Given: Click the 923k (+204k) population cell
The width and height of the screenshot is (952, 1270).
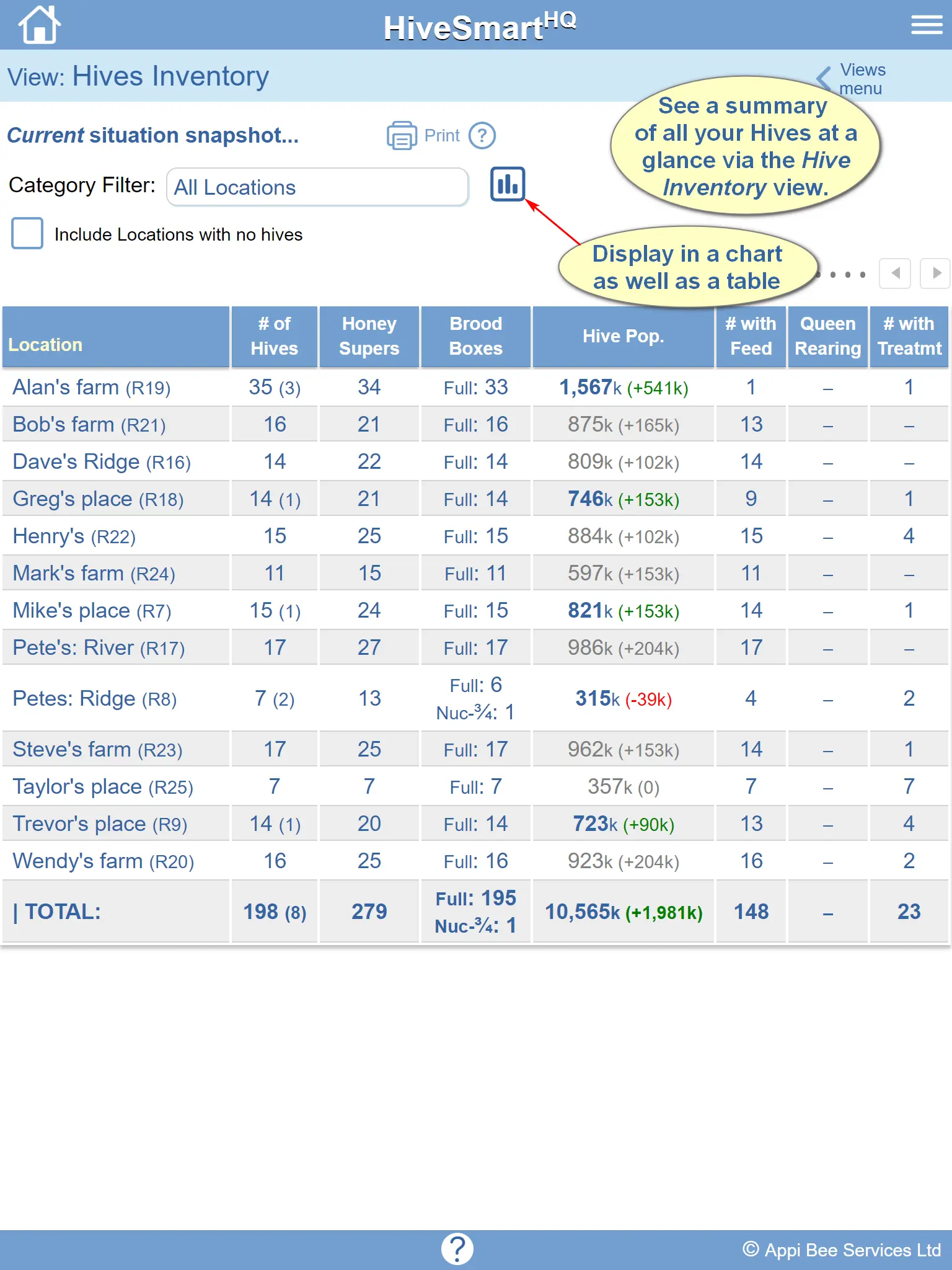Looking at the screenshot, I should (x=624, y=861).
